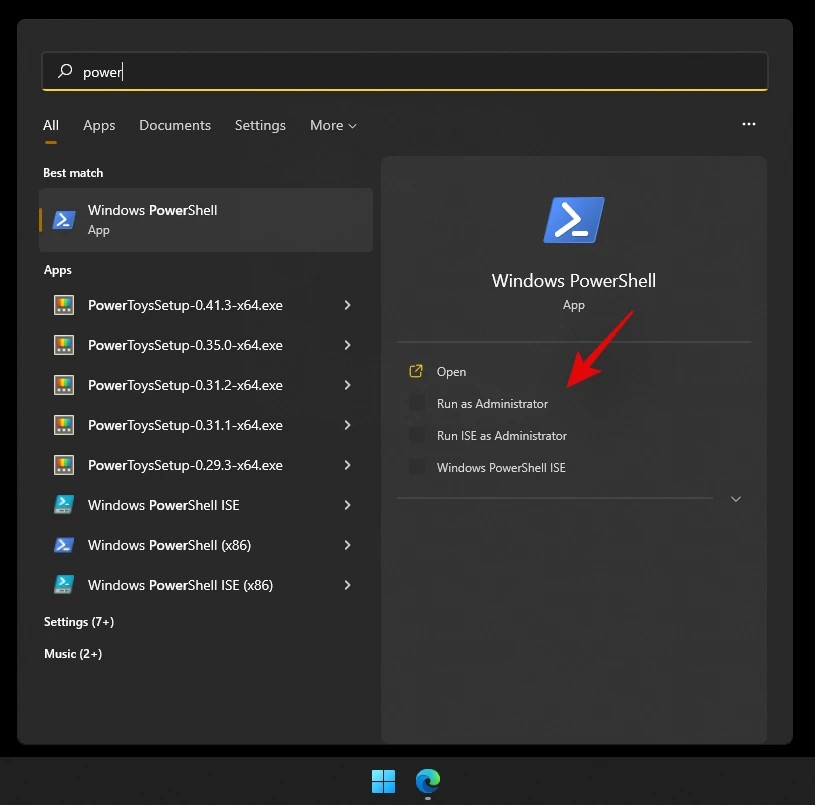This screenshot has height=805, width=815.
Task: Click the Windows PowerShell ISE (x86) app icon
Action: (x=64, y=585)
